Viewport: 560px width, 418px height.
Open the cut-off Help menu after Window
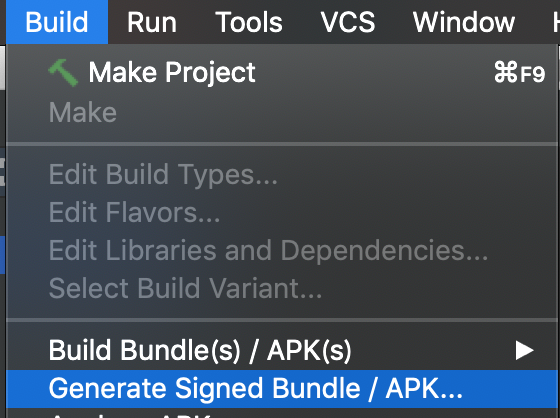point(556,22)
